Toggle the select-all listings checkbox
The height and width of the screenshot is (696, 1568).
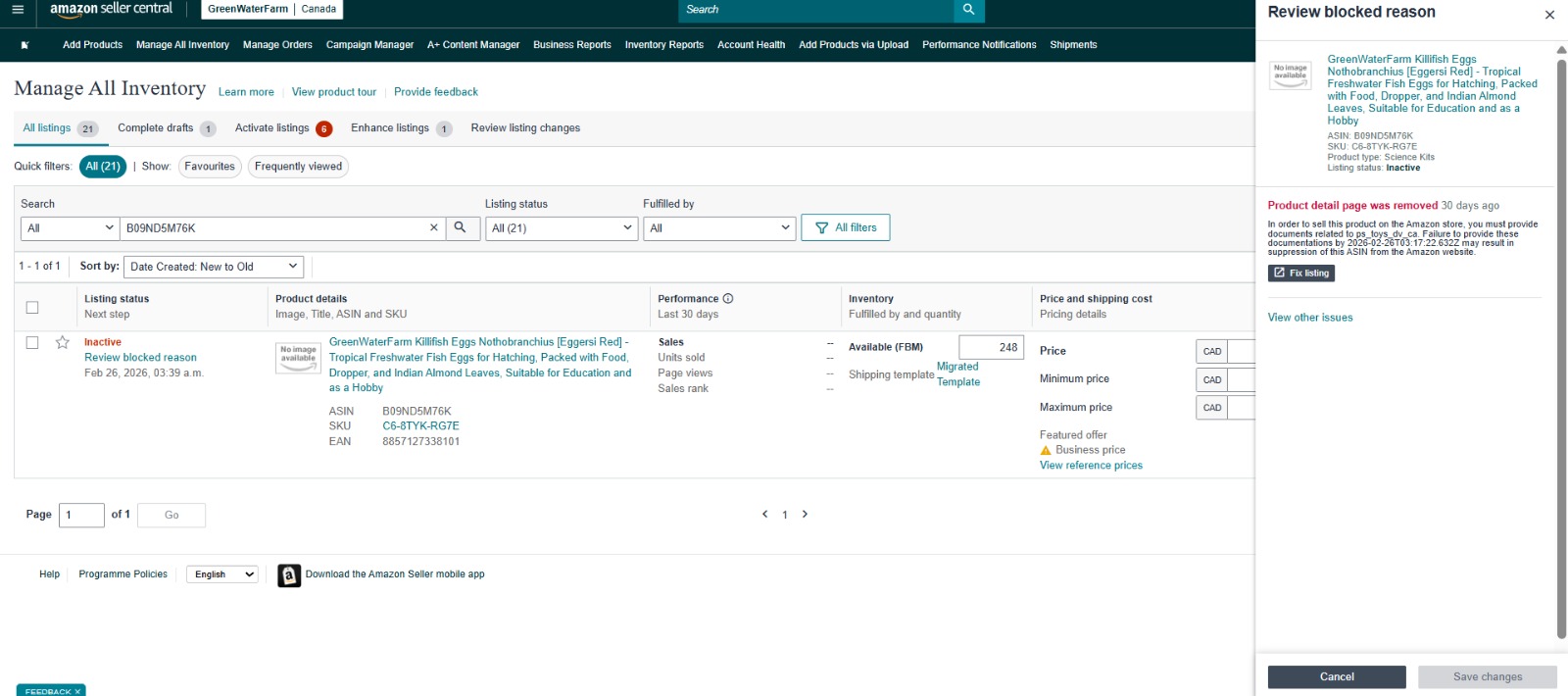point(32,307)
